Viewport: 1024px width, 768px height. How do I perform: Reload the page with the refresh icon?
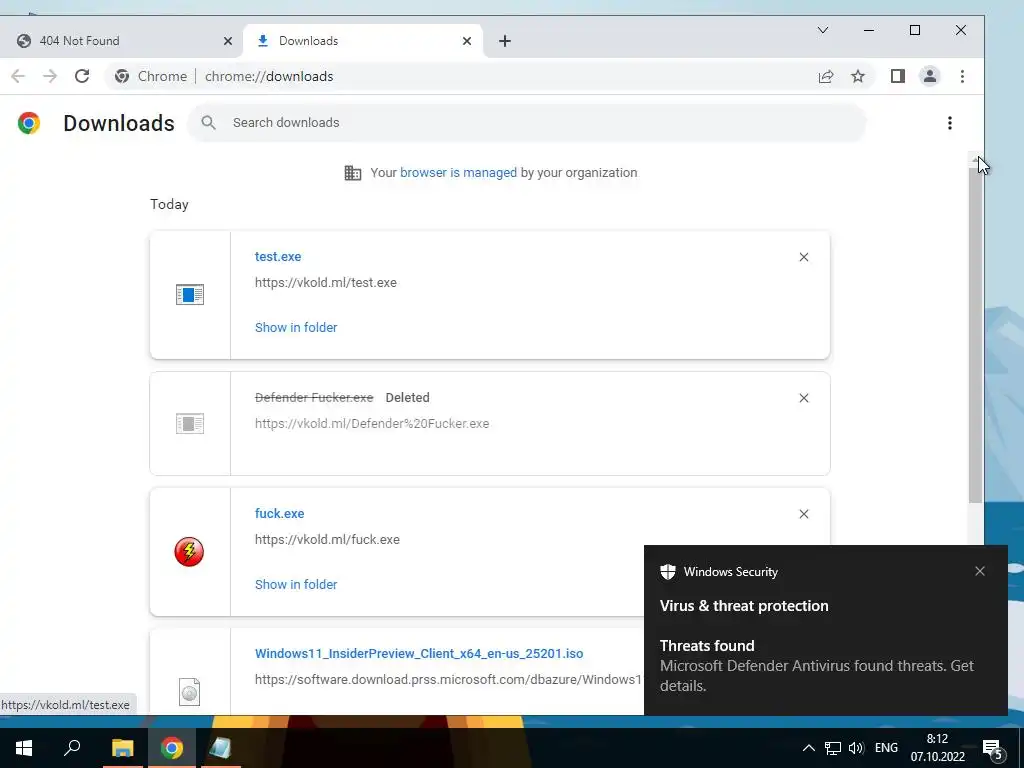(82, 76)
